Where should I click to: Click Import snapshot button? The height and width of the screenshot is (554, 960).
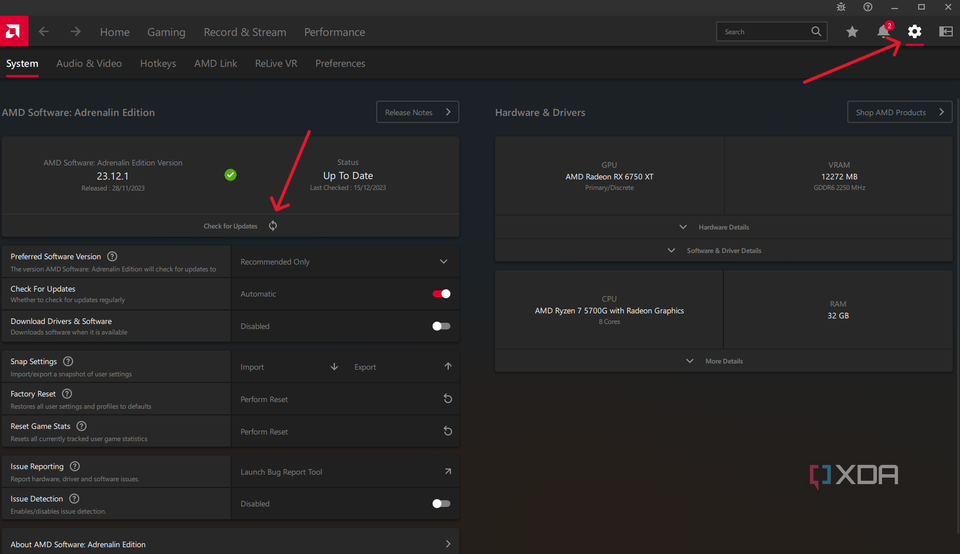click(x=288, y=367)
